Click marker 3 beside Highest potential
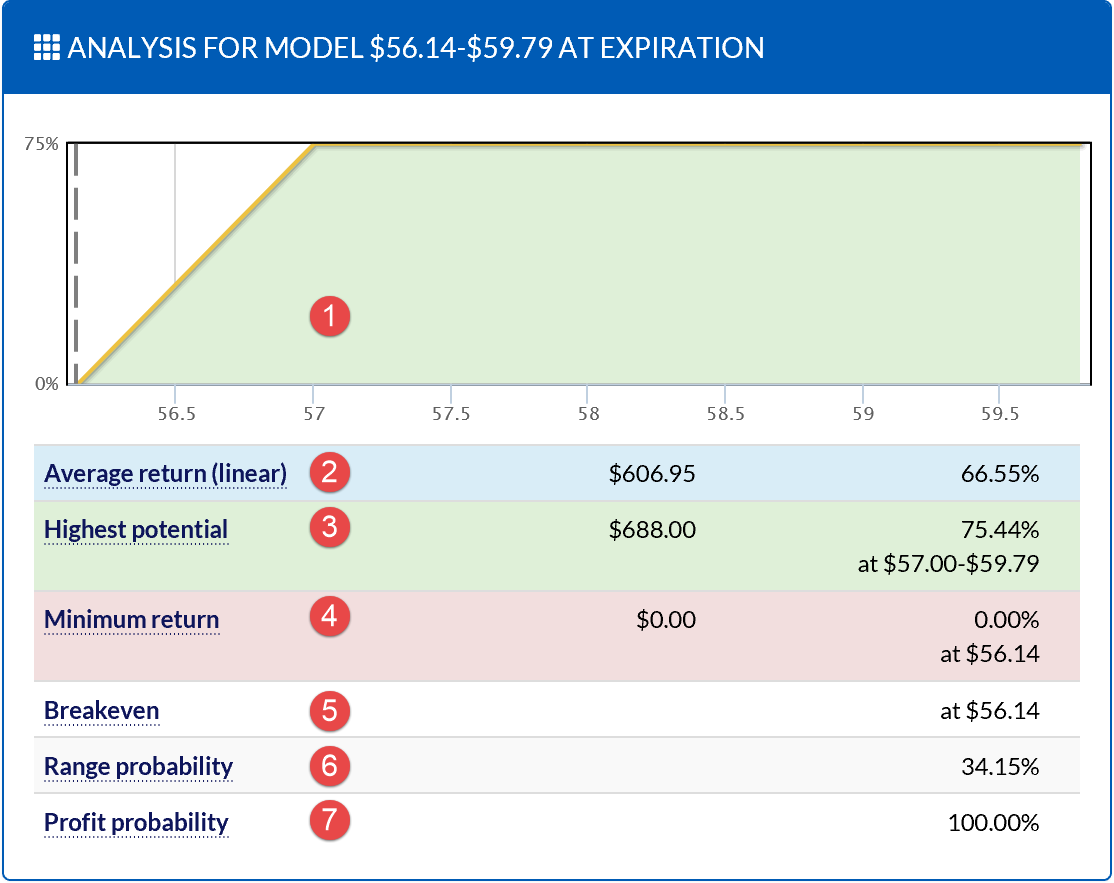 tap(328, 529)
